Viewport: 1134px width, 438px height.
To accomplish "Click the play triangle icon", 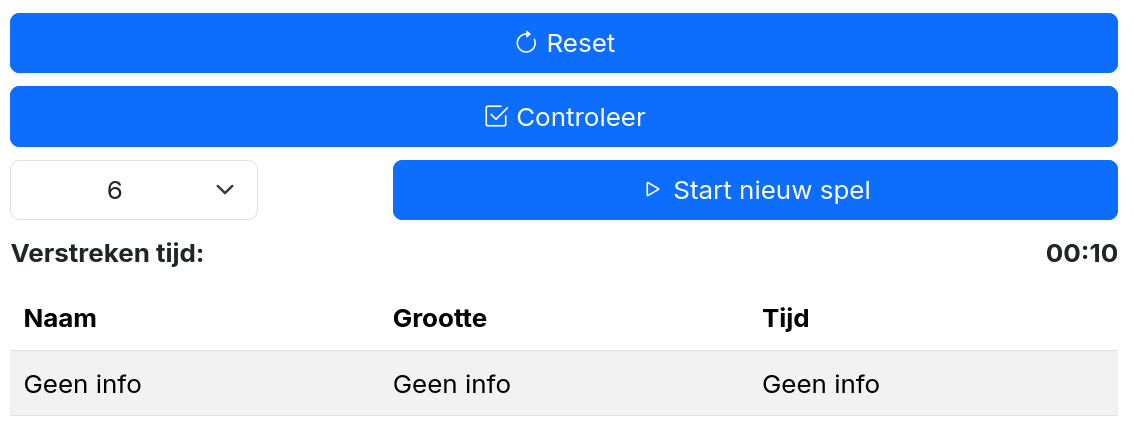I will (x=653, y=190).
